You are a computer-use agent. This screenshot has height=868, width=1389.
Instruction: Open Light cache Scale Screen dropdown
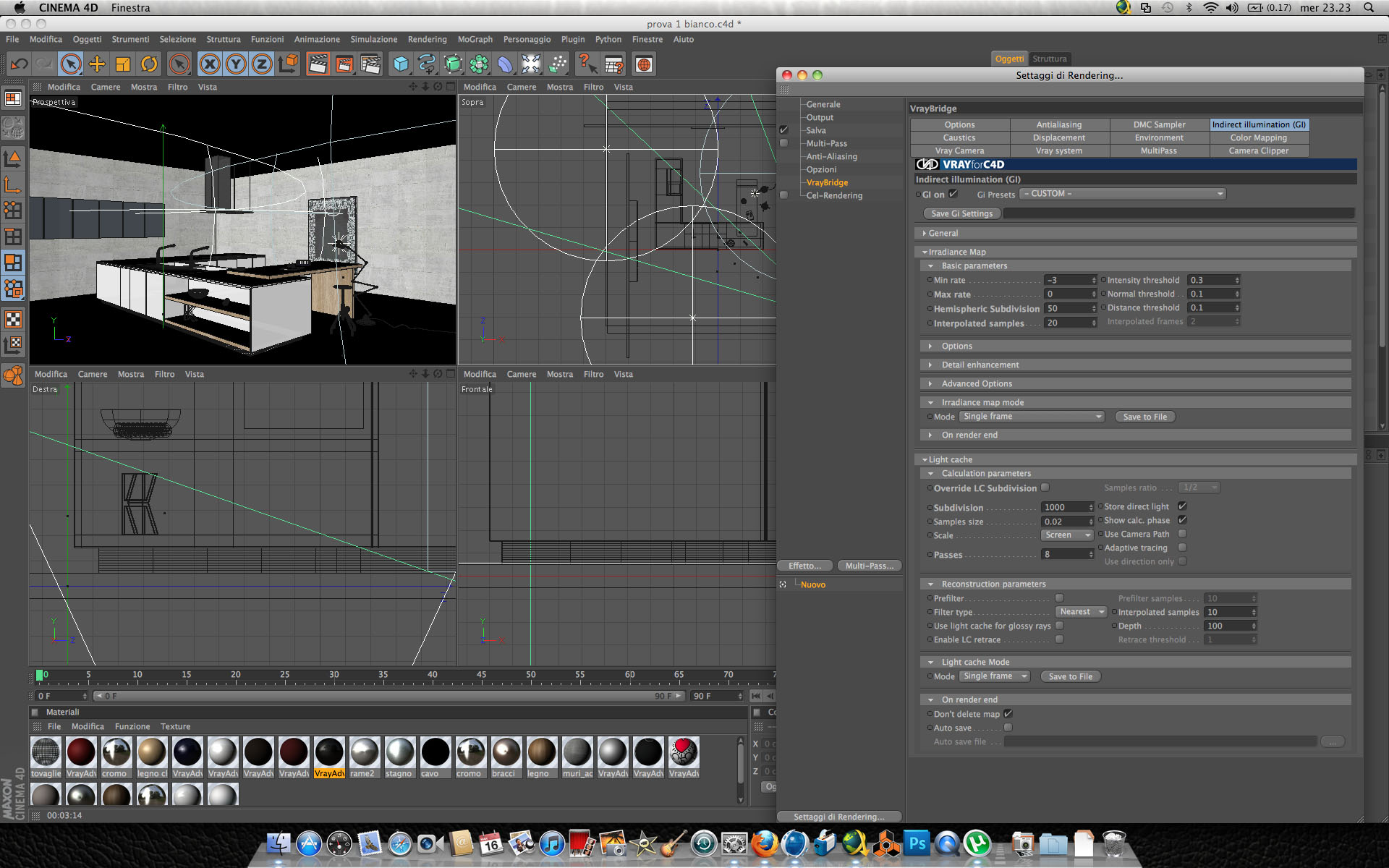(1067, 535)
